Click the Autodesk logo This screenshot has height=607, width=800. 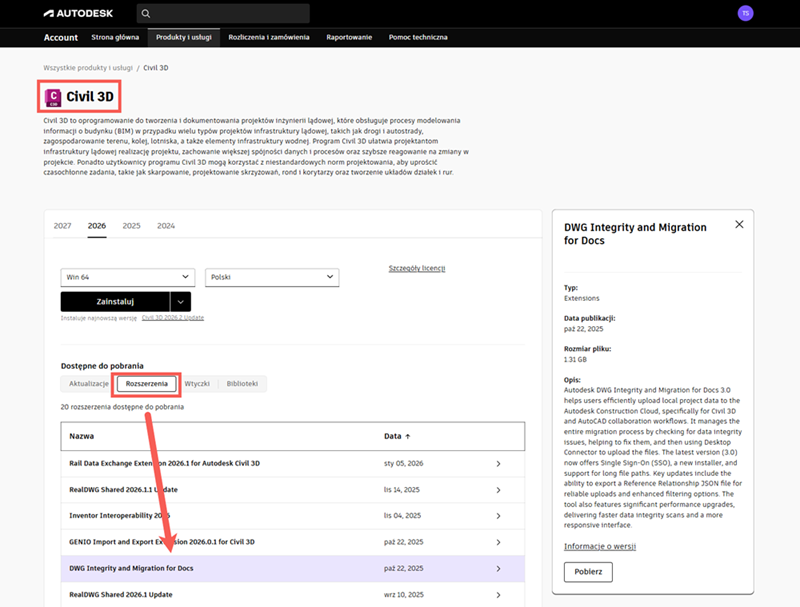pyautogui.click(x=78, y=13)
